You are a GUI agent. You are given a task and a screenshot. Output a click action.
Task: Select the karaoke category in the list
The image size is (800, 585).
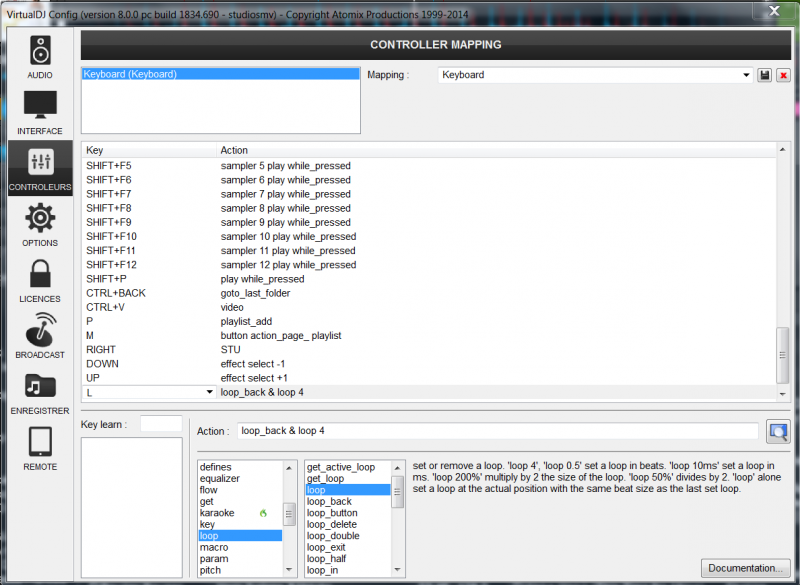tap(217, 513)
